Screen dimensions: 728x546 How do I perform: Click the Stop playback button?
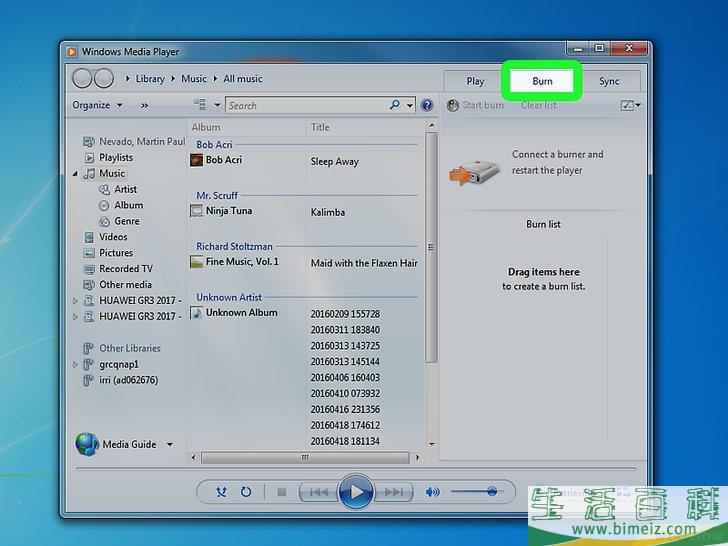(x=281, y=492)
